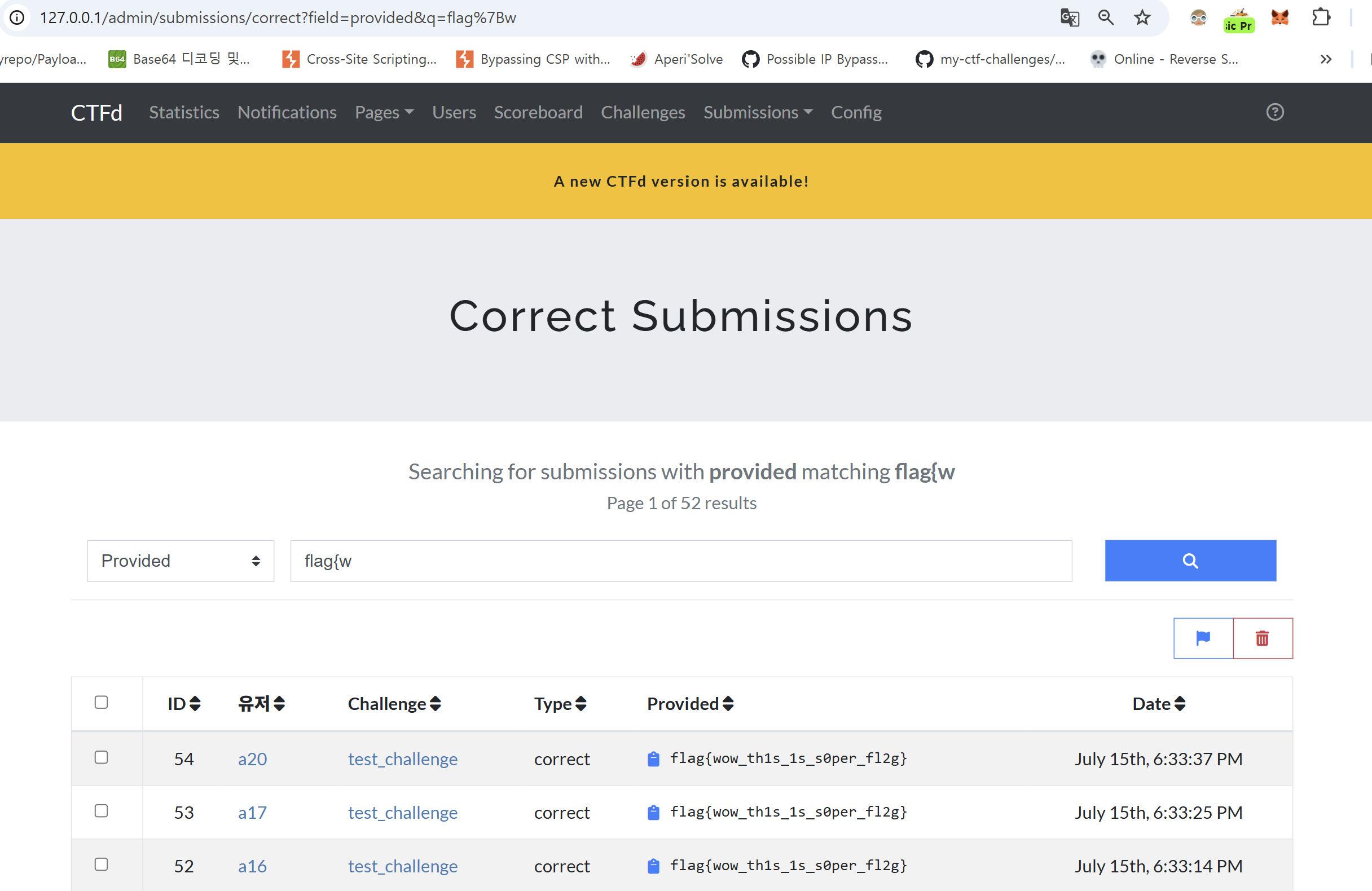
Task: Open the Online Reverse S... bookmark
Action: point(1164,59)
